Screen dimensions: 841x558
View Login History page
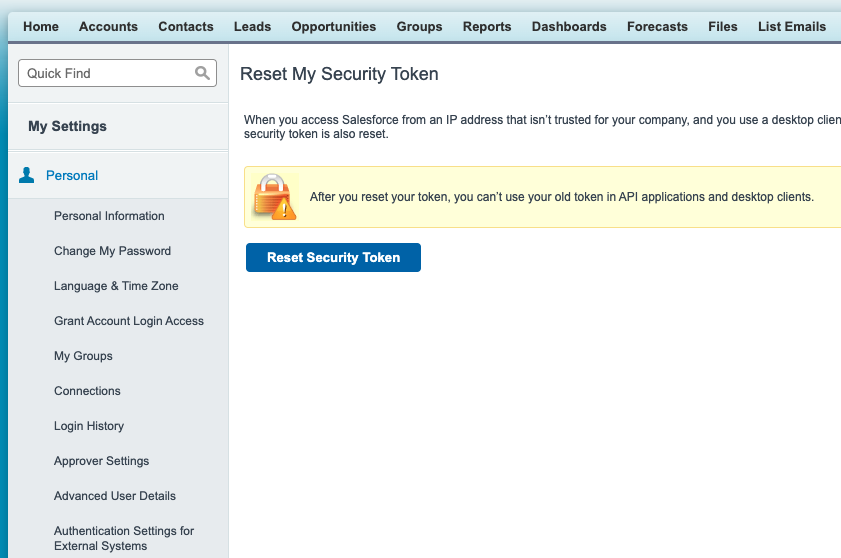pos(89,426)
